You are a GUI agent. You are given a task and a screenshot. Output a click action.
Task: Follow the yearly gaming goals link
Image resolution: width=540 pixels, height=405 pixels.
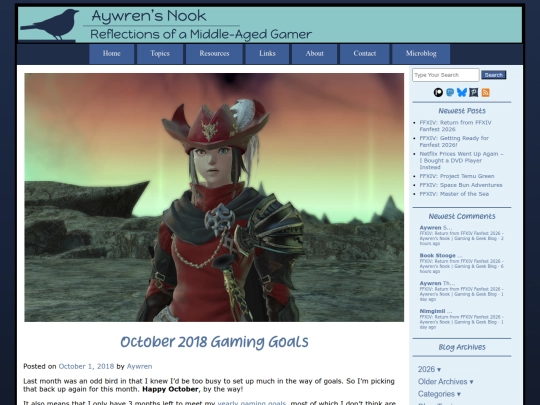coord(252,403)
